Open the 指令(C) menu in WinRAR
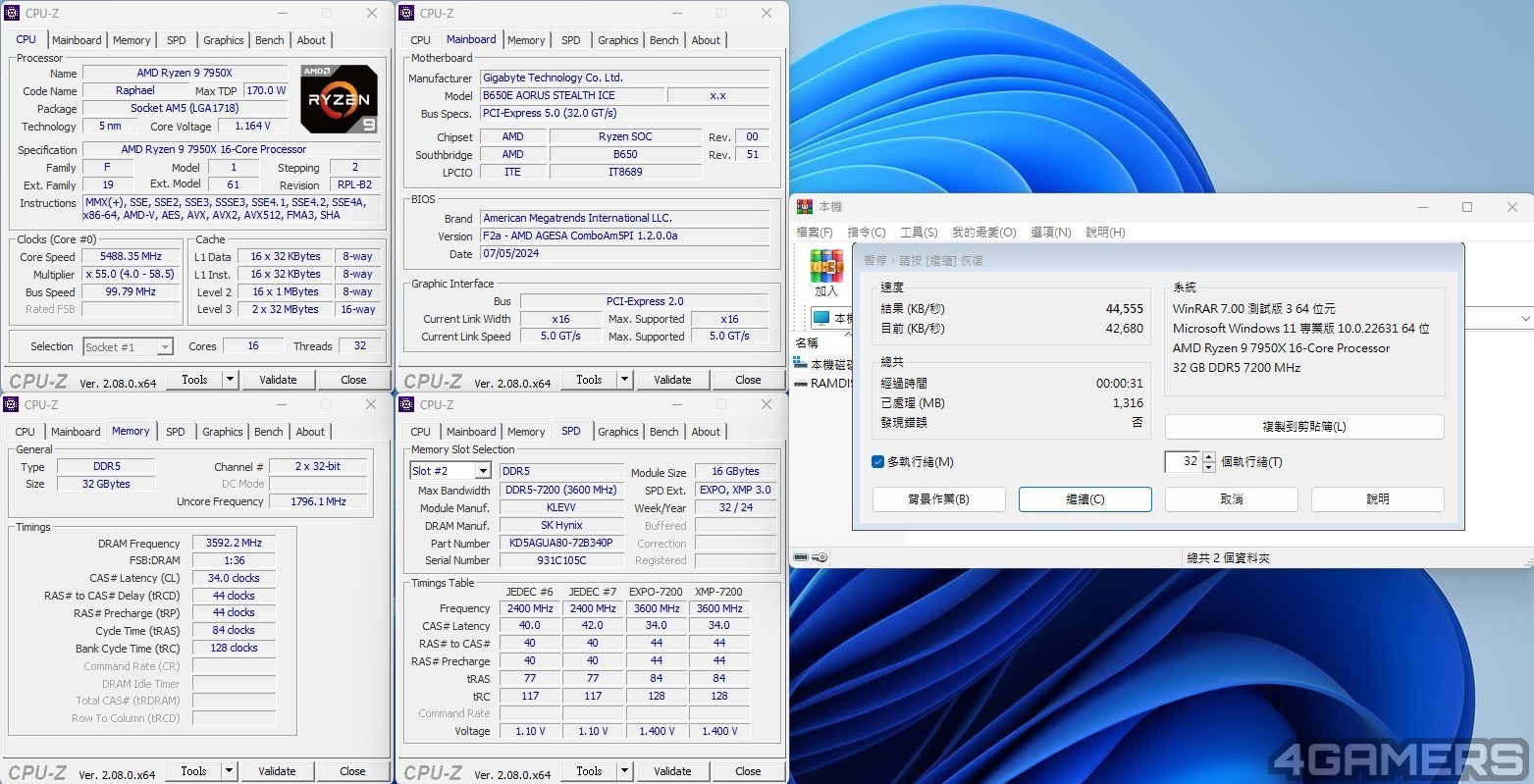This screenshot has height=784, width=1534. coord(867,233)
